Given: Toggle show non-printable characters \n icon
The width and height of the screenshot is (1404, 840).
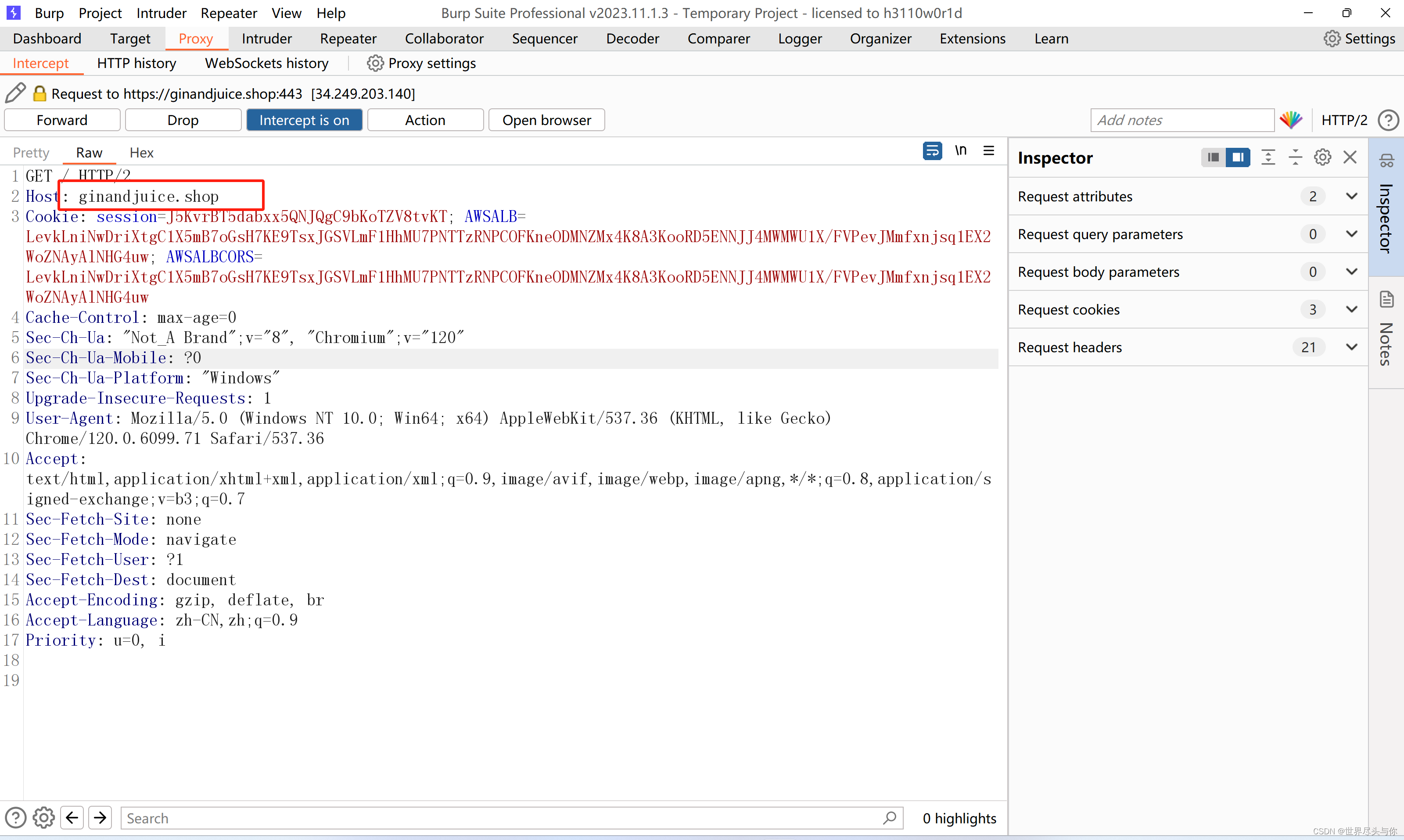Looking at the screenshot, I should coord(961,150).
